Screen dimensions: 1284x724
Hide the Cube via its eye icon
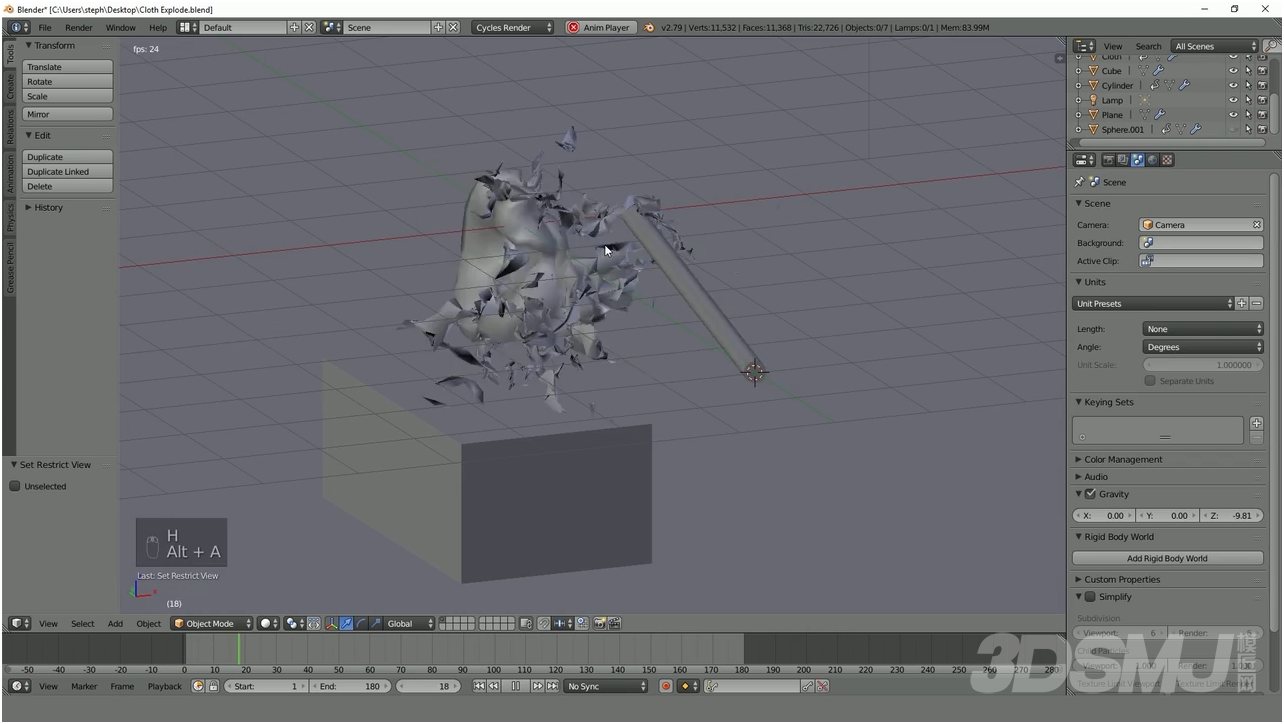tap(1233, 71)
